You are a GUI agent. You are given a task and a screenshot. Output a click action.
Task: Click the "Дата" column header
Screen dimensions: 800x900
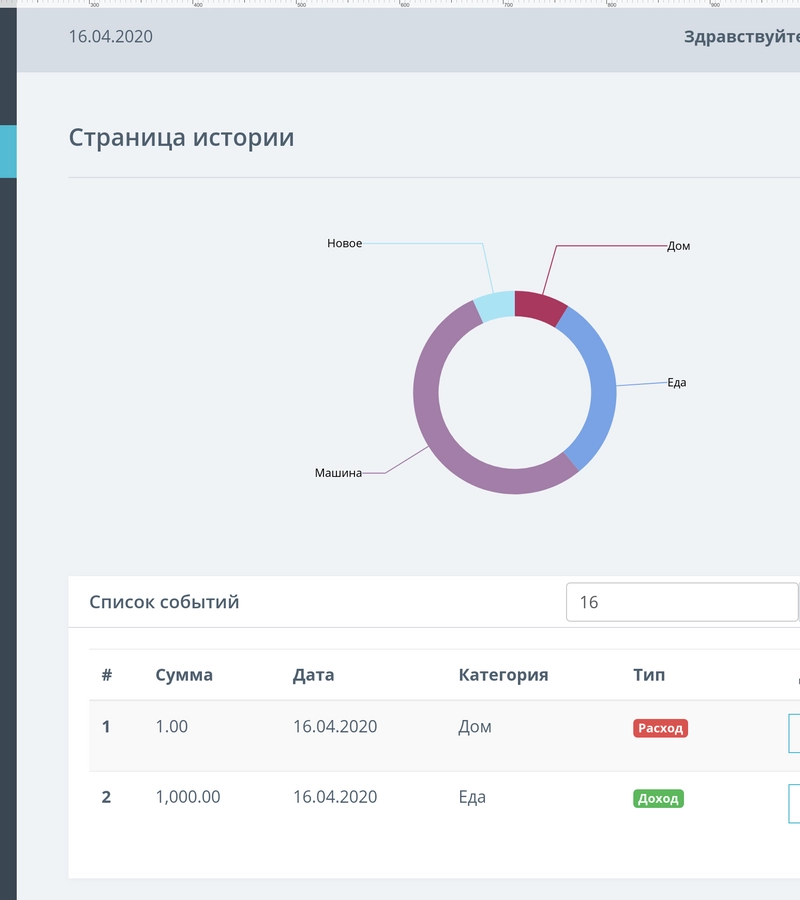click(x=313, y=675)
